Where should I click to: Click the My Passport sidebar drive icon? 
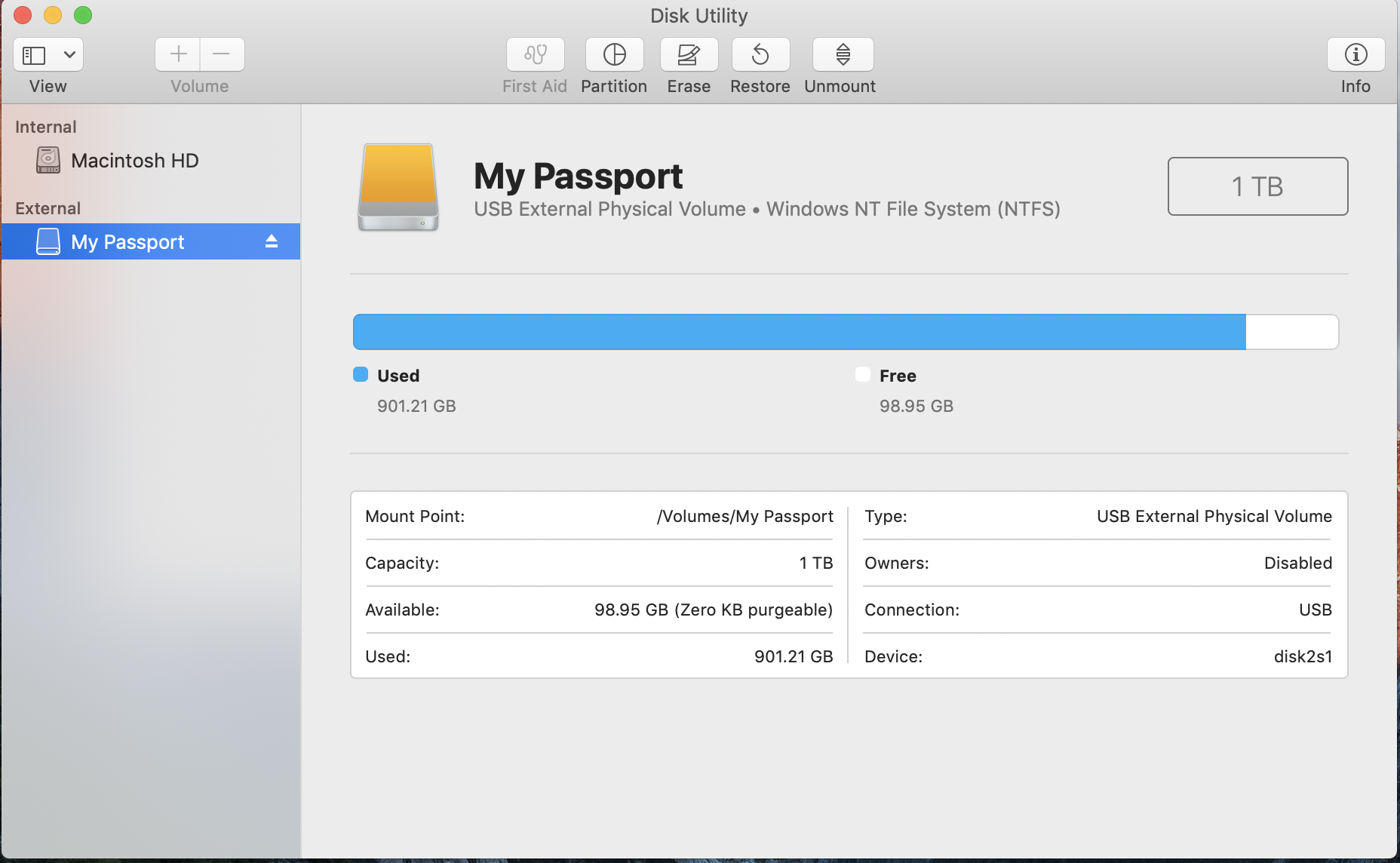click(48, 241)
